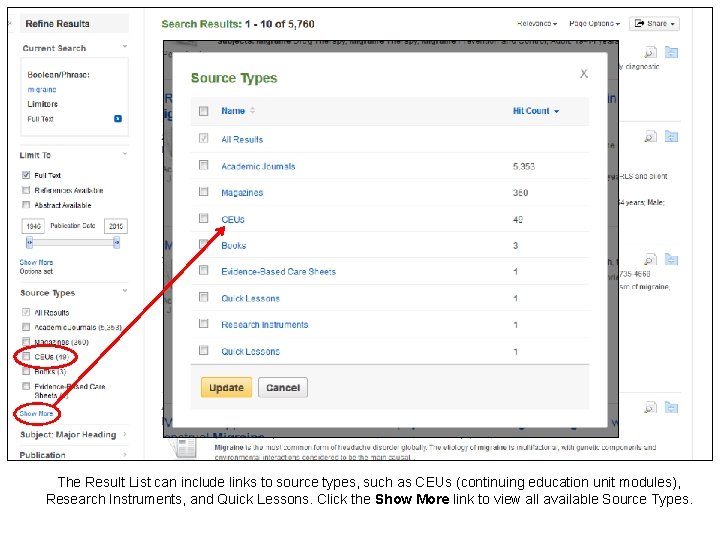720x540 pixels.
Task: Click the 5,353 hit count value
Action: click(x=524, y=166)
